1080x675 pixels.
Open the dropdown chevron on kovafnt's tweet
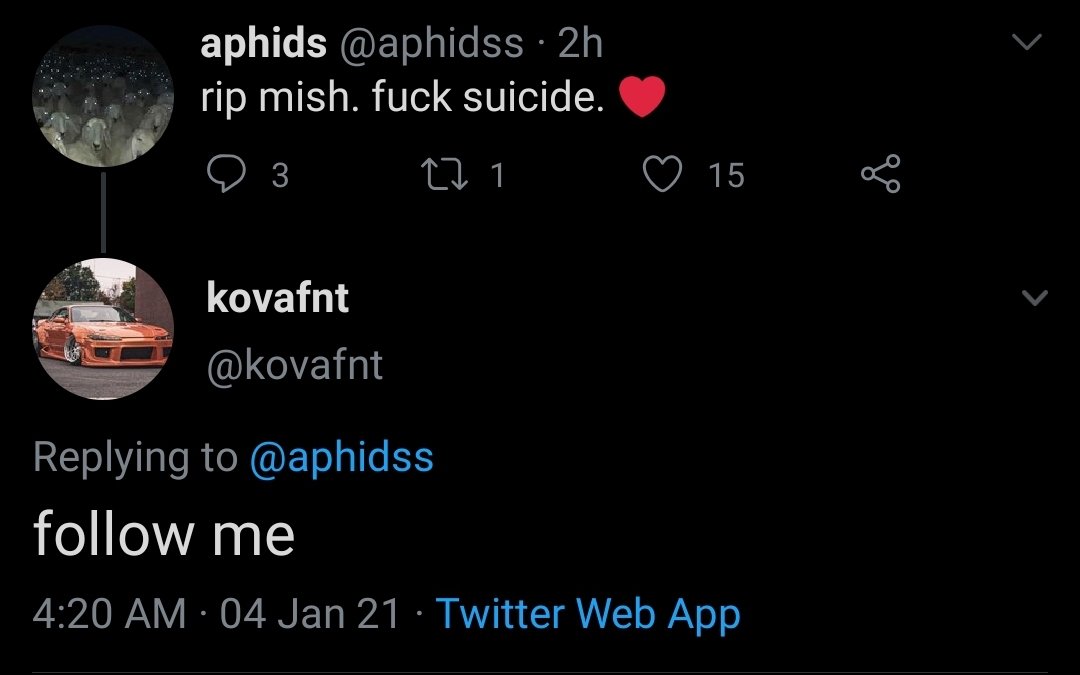[x=1034, y=298]
